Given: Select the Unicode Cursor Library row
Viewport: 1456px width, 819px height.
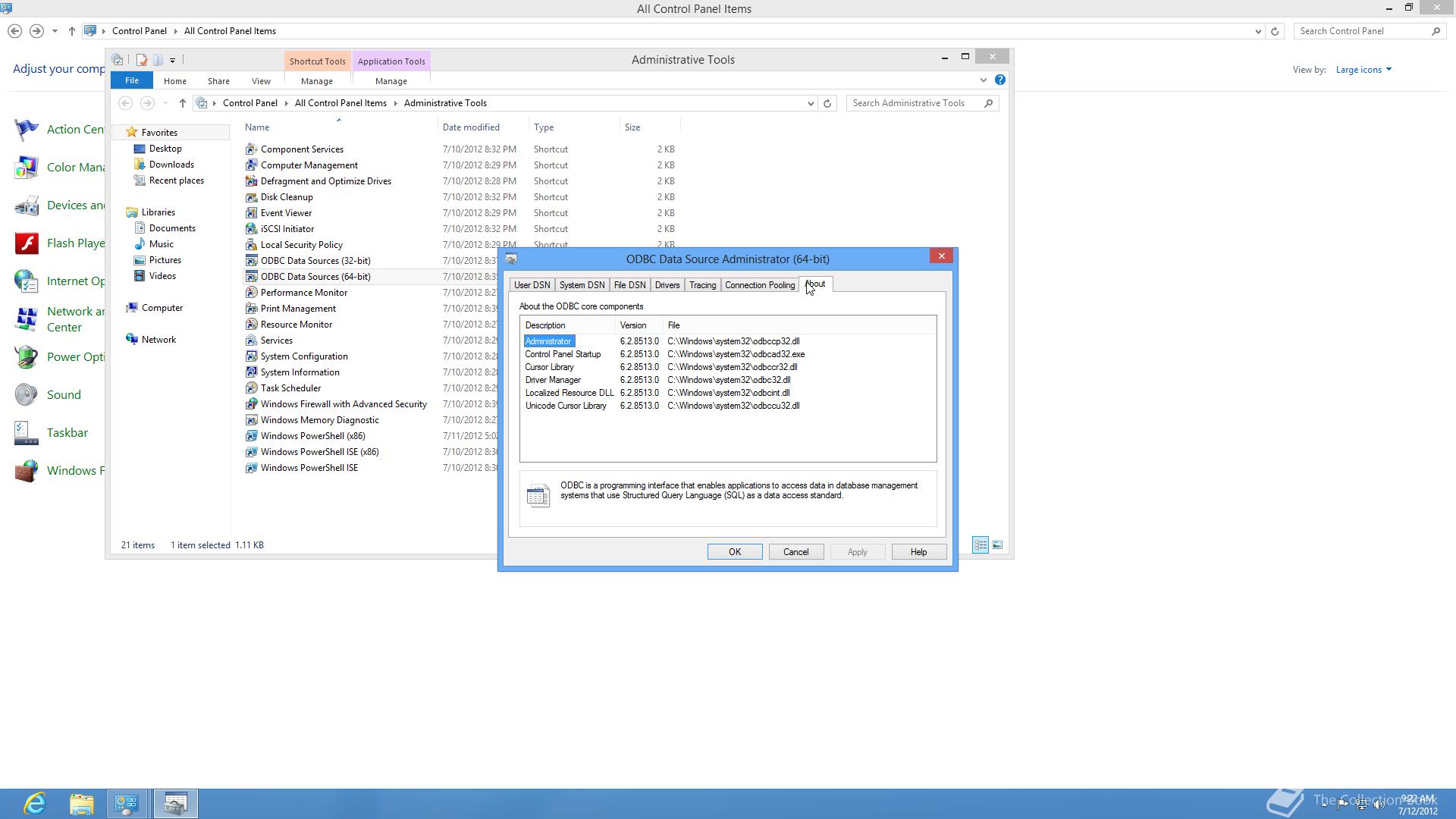Looking at the screenshot, I should (729, 406).
